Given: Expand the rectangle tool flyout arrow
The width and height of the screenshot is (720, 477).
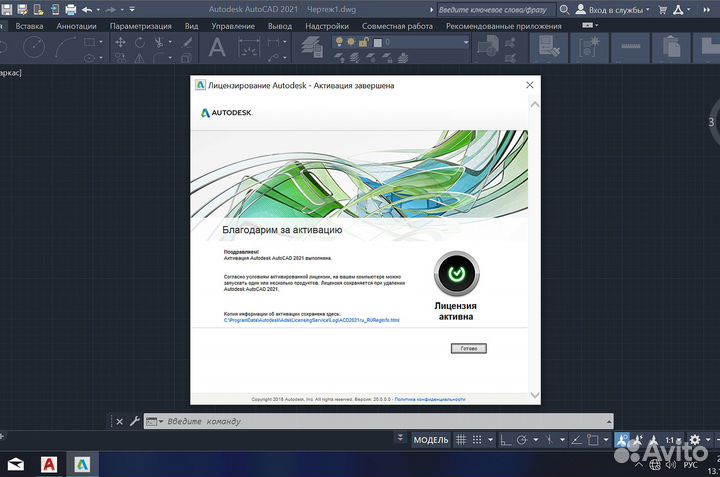Looking at the screenshot, I should (101, 42).
